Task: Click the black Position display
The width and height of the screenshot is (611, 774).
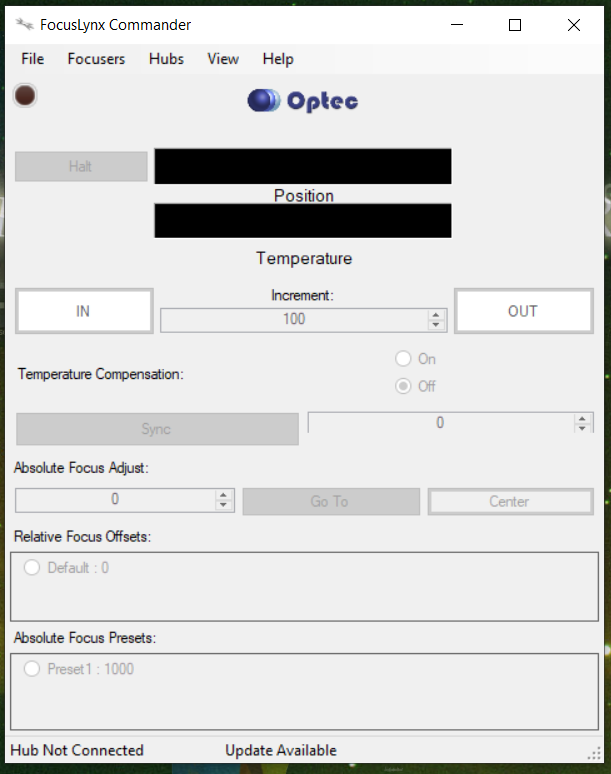Action: click(303, 166)
